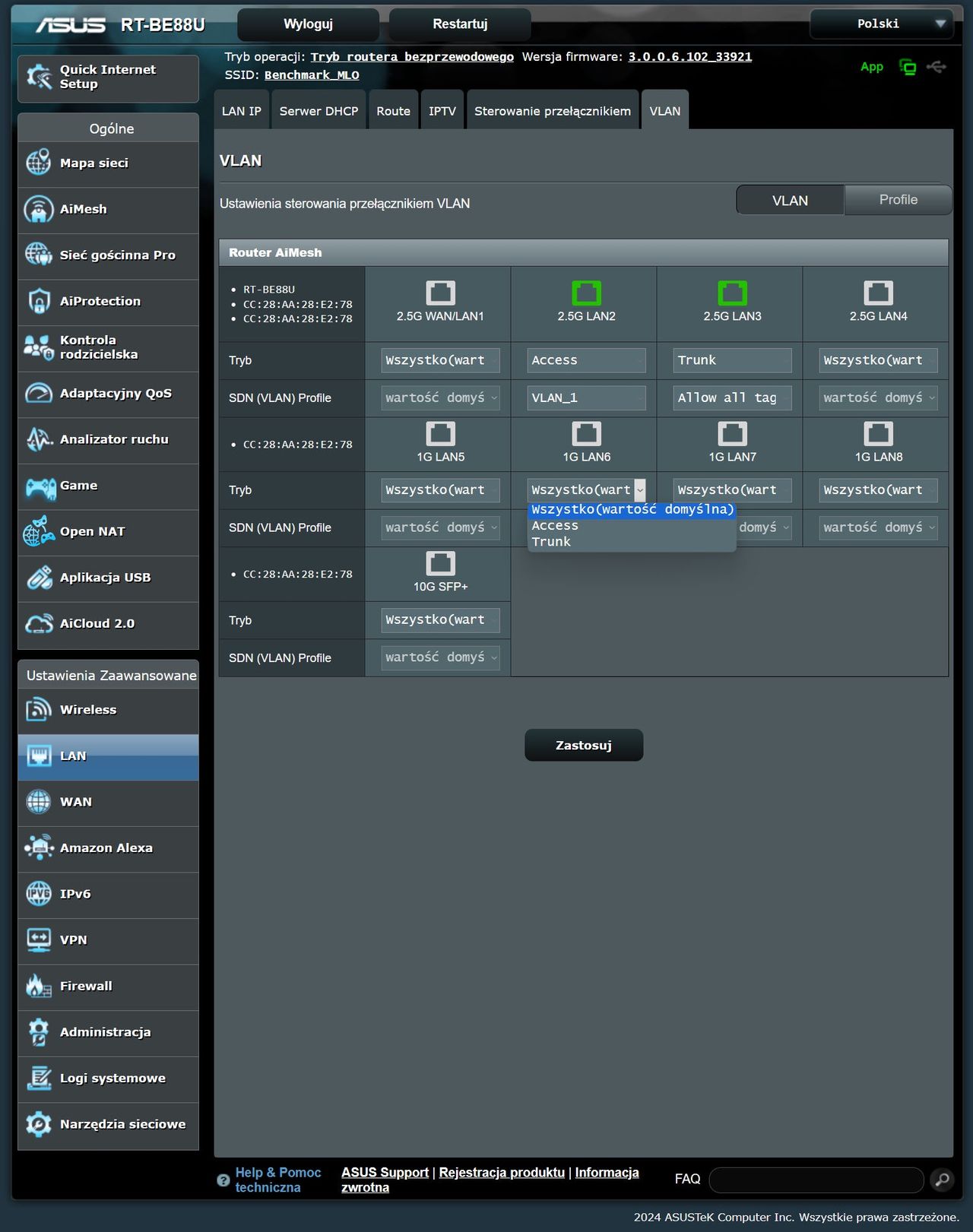Click the USB status icon

(937, 67)
